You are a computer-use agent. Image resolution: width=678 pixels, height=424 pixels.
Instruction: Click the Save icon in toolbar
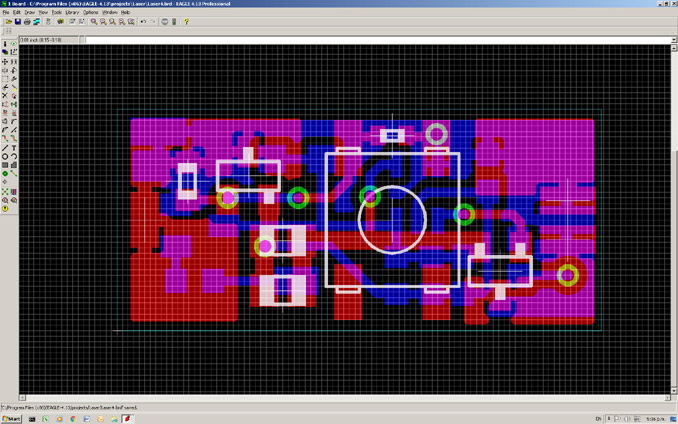18,22
